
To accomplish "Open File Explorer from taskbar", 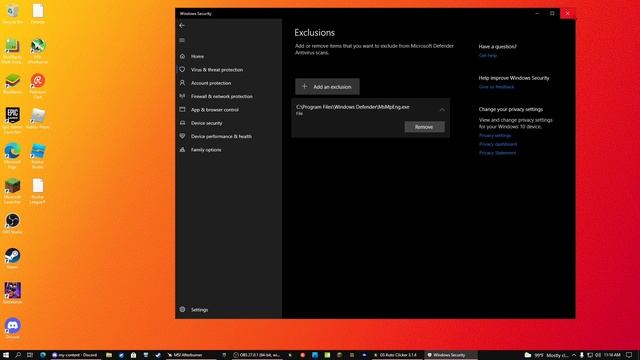I will coord(109,355).
